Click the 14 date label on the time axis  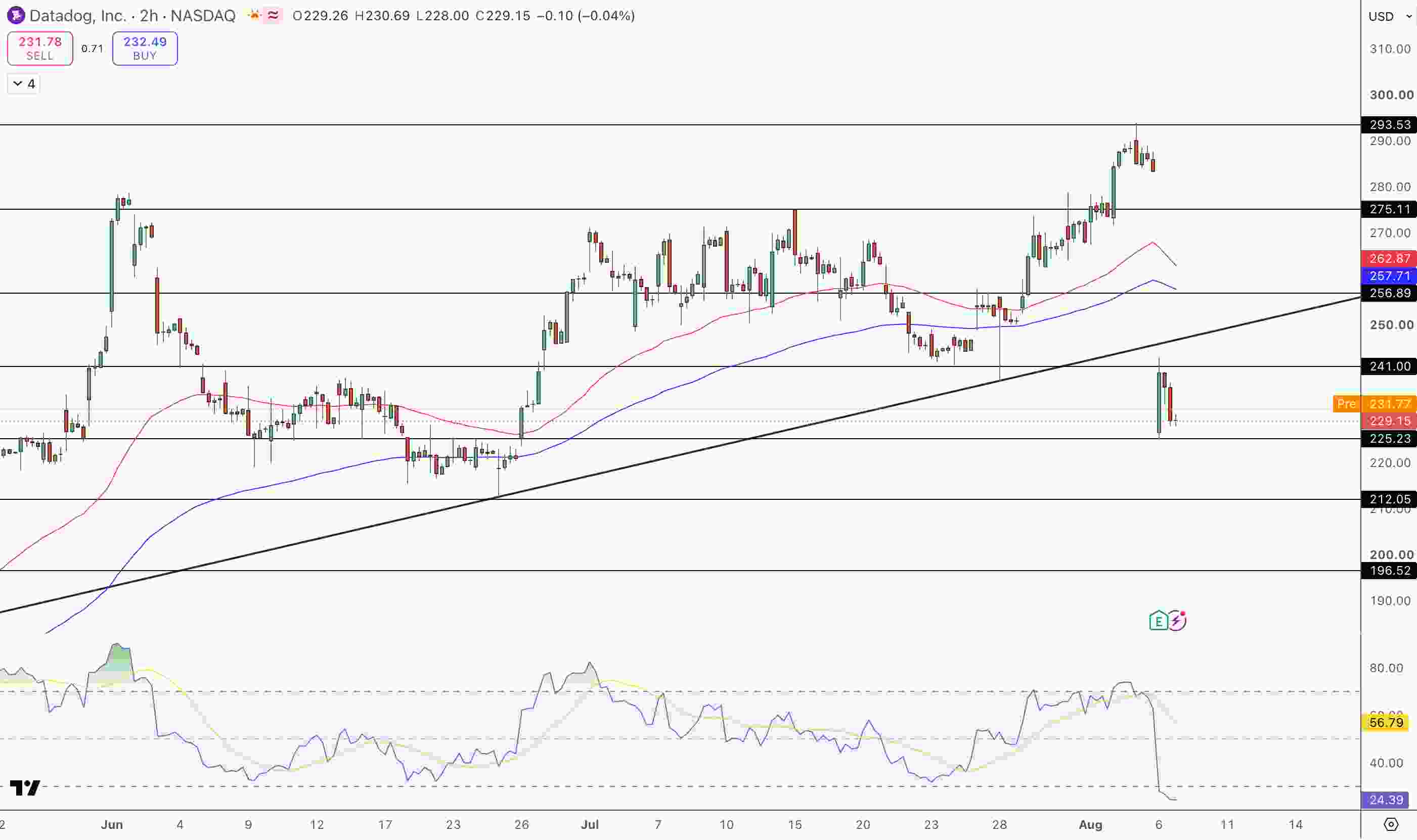click(x=1295, y=825)
